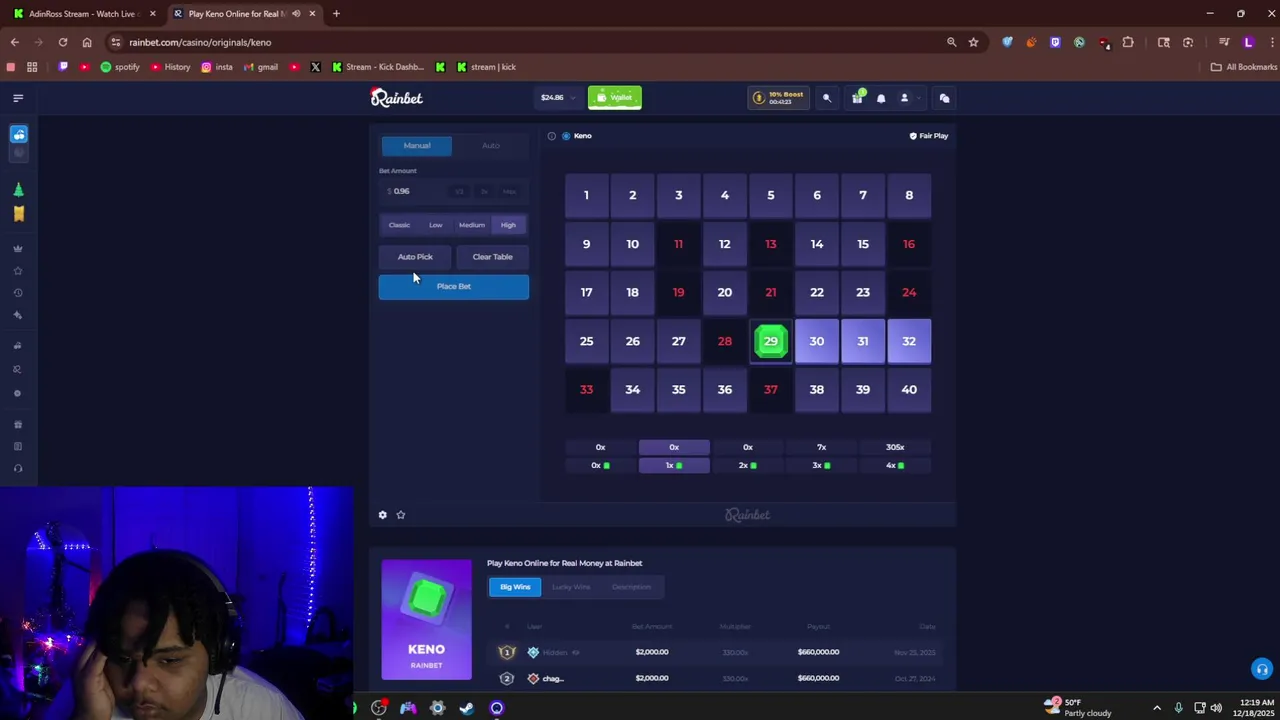Open the Twitch extension icon

point(1055,42)
